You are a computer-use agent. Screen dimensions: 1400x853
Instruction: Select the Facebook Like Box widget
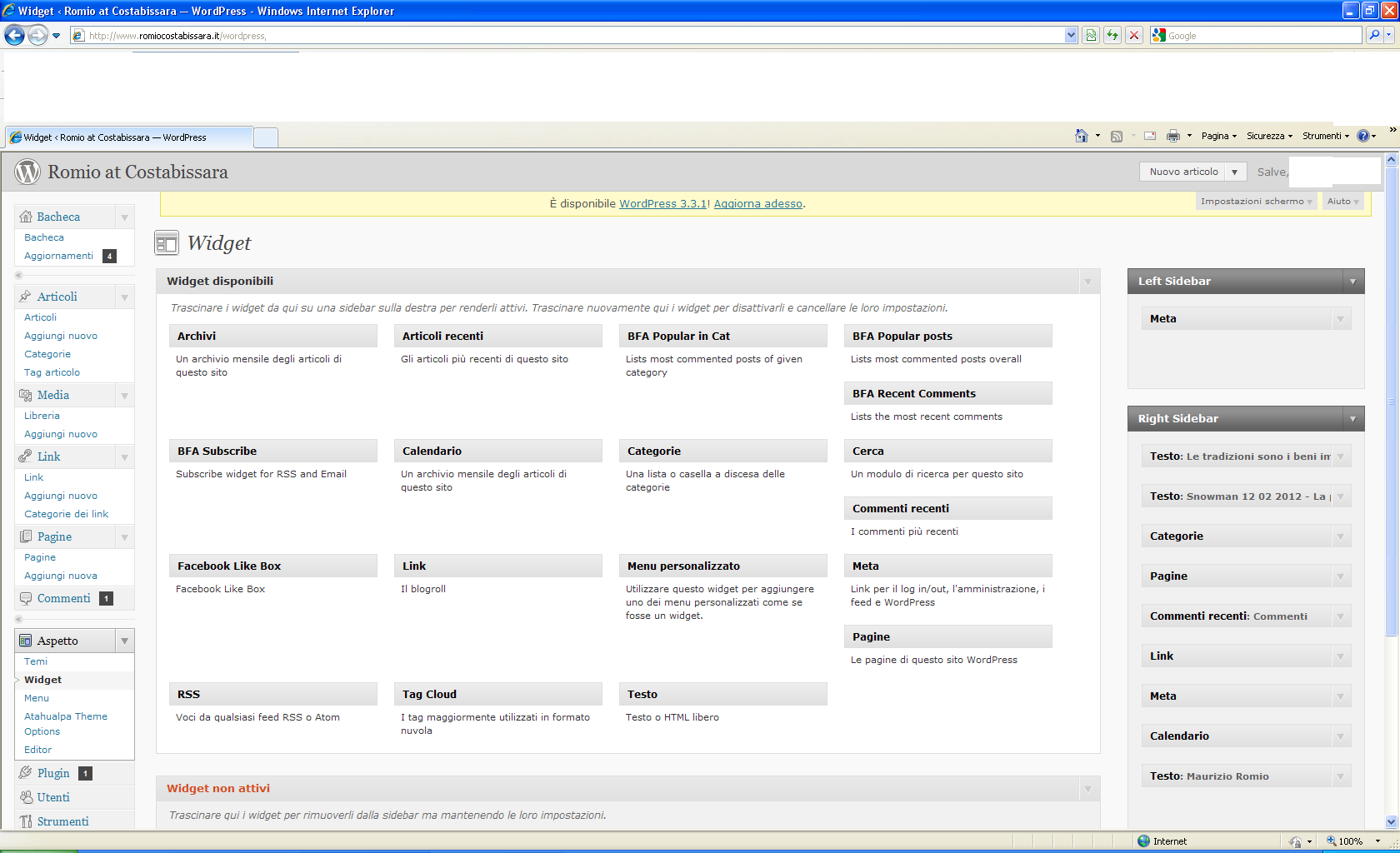click(272, 566)
